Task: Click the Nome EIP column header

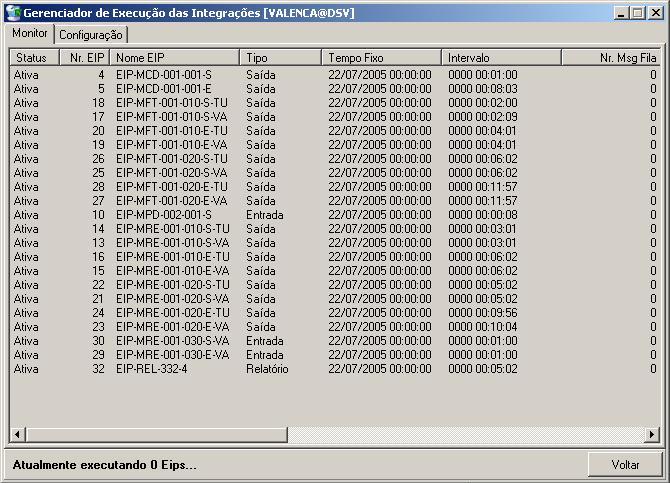Action: [174, 58]
